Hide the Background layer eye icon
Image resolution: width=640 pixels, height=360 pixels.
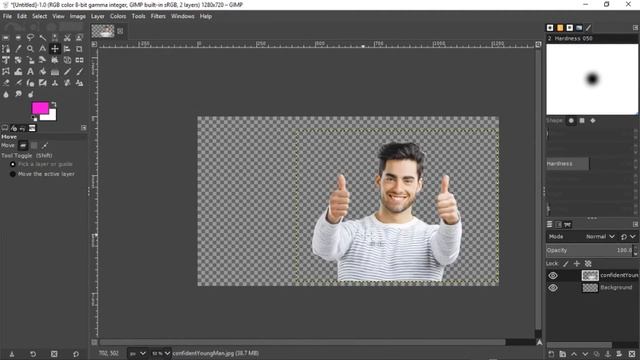tap(553, 288)
